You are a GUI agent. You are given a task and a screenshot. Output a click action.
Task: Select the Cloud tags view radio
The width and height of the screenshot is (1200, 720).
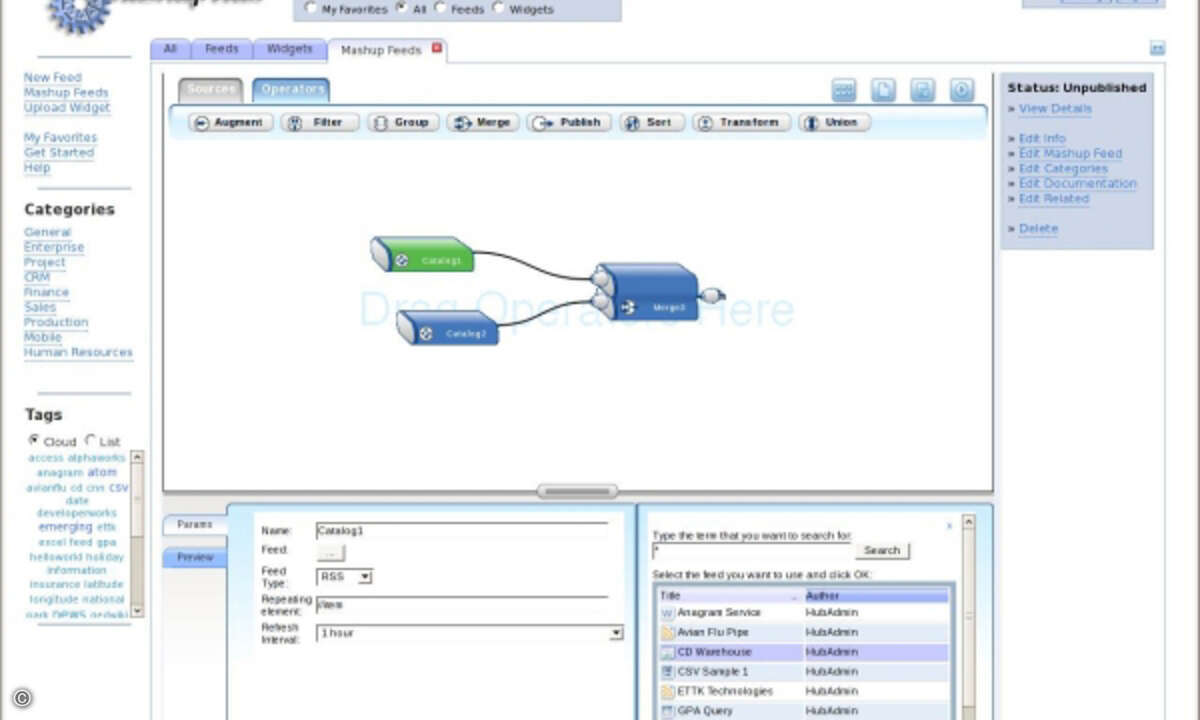(34, 440)
